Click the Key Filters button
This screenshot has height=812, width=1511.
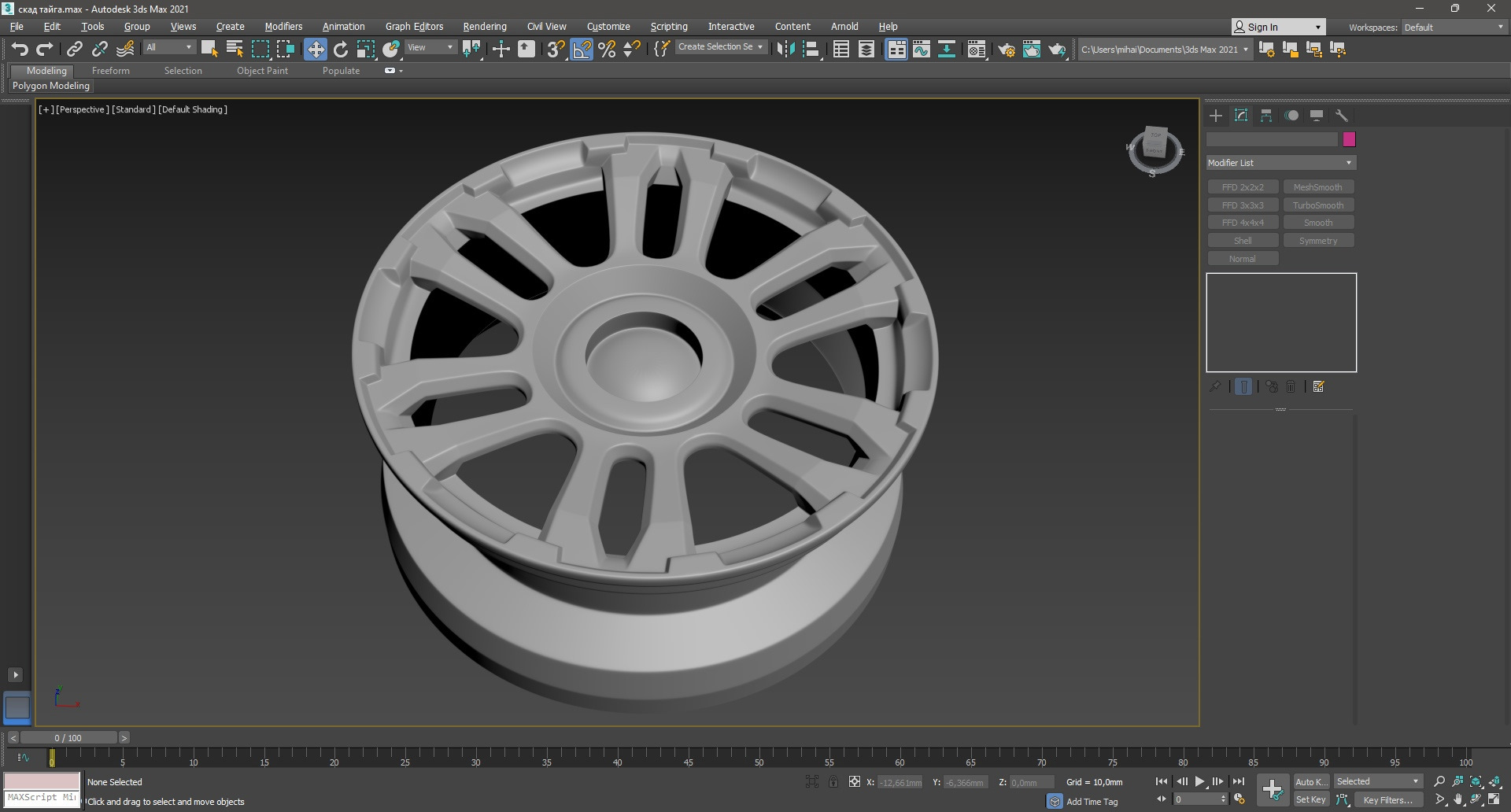tap(1387, 799)
